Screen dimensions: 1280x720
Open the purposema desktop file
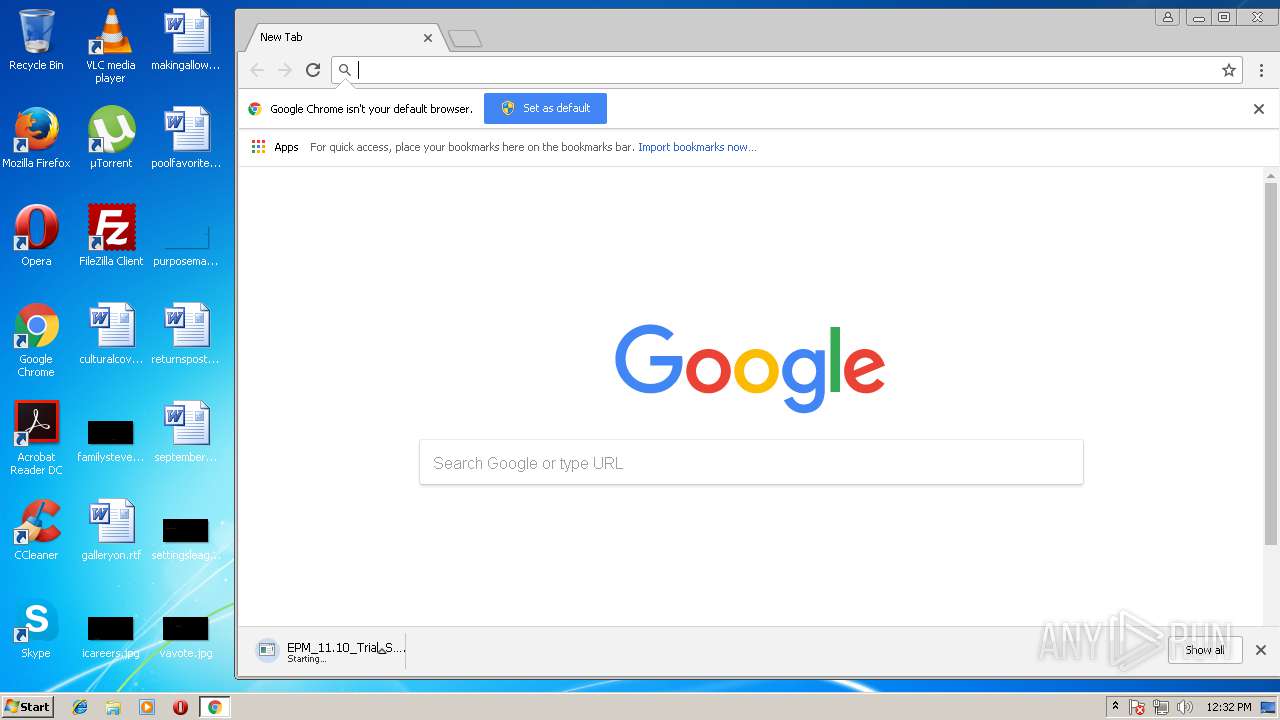tap(185, 245)
